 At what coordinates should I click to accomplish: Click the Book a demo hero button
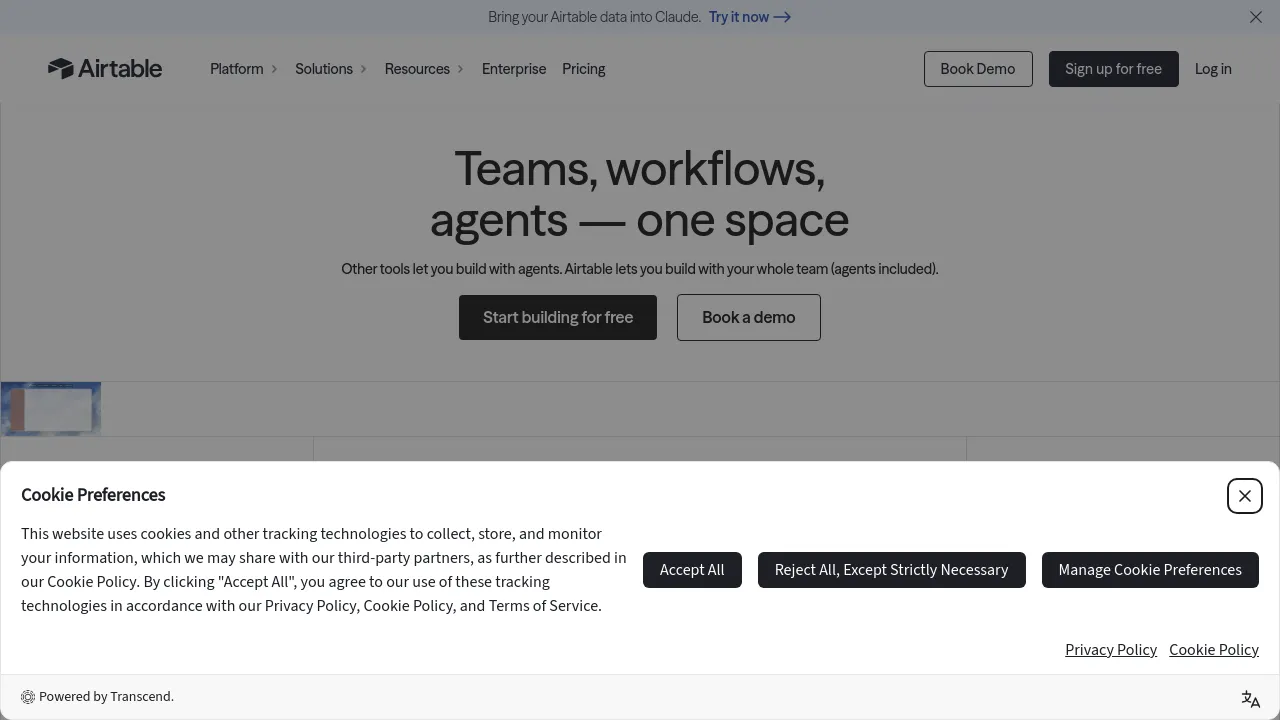(x=749, y=317)
